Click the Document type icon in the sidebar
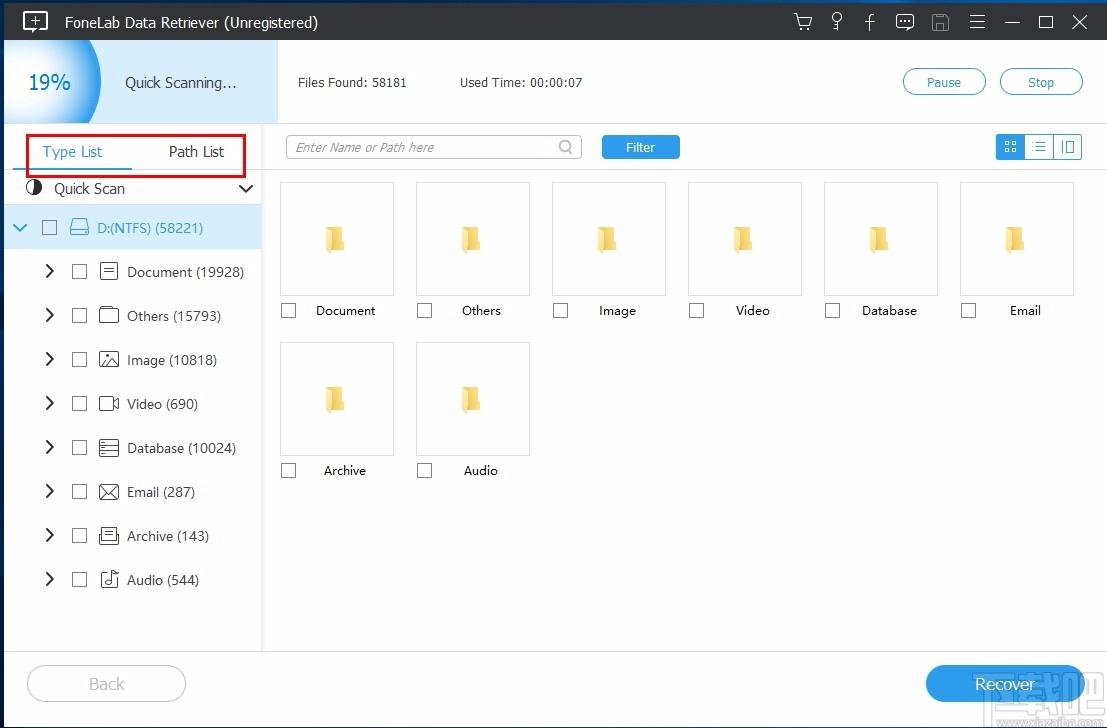 [x=109, y=271]
